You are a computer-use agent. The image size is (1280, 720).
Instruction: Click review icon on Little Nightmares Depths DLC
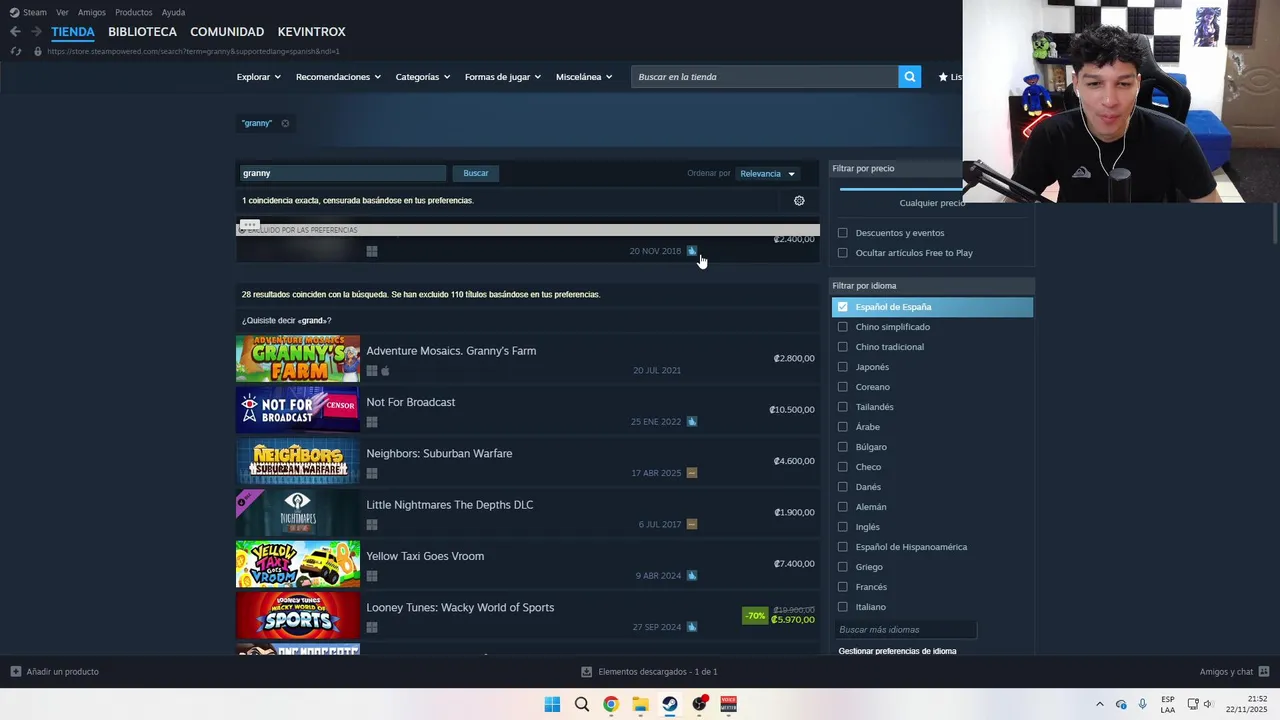coord(692,524)
